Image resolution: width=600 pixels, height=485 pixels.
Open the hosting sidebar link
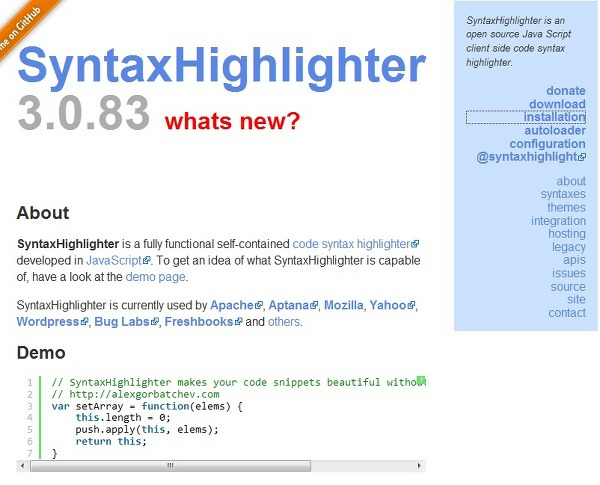[x=567, y=234]
